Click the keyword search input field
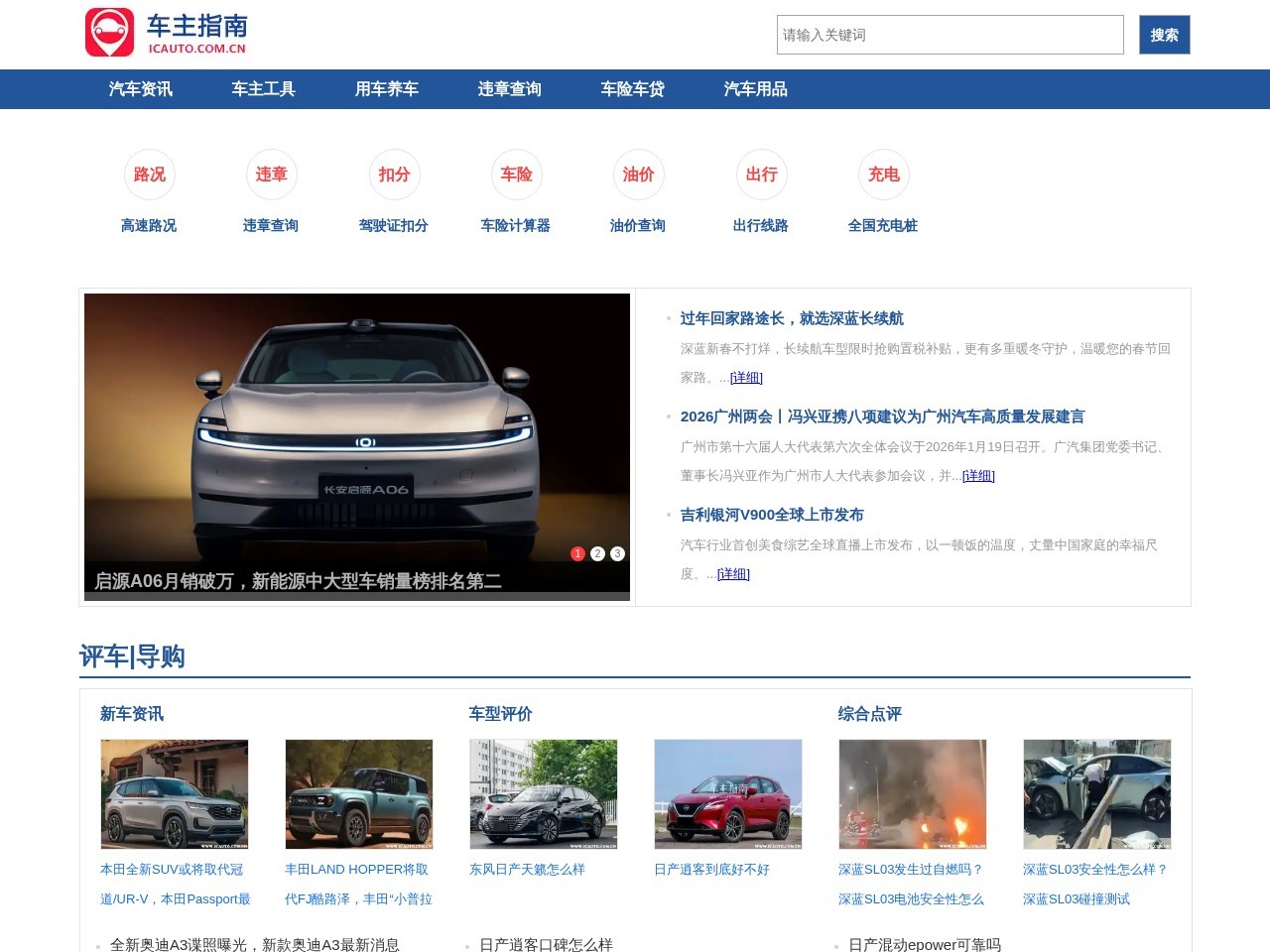Screen dimensions: 1270x952 [950, 35]
